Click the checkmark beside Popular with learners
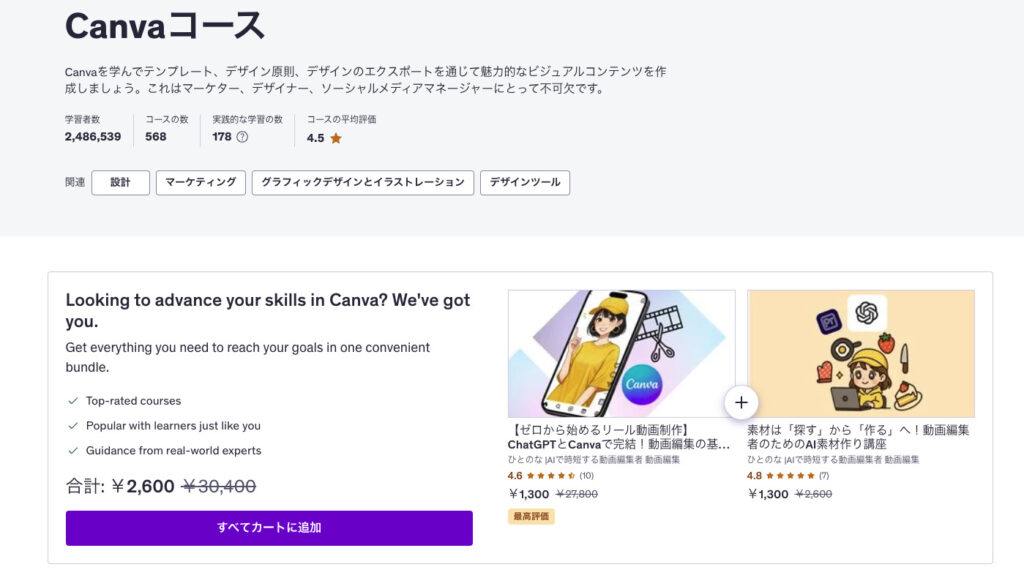 (73, 426)
